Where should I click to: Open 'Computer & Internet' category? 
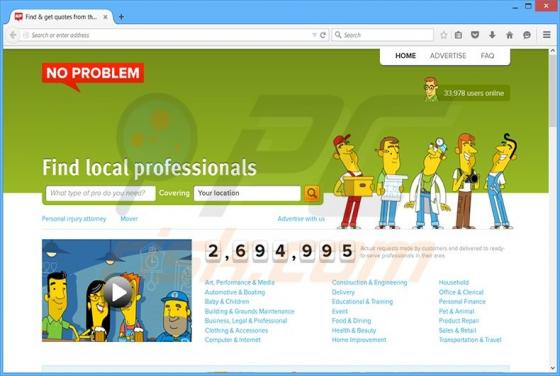tap(232, 340)
